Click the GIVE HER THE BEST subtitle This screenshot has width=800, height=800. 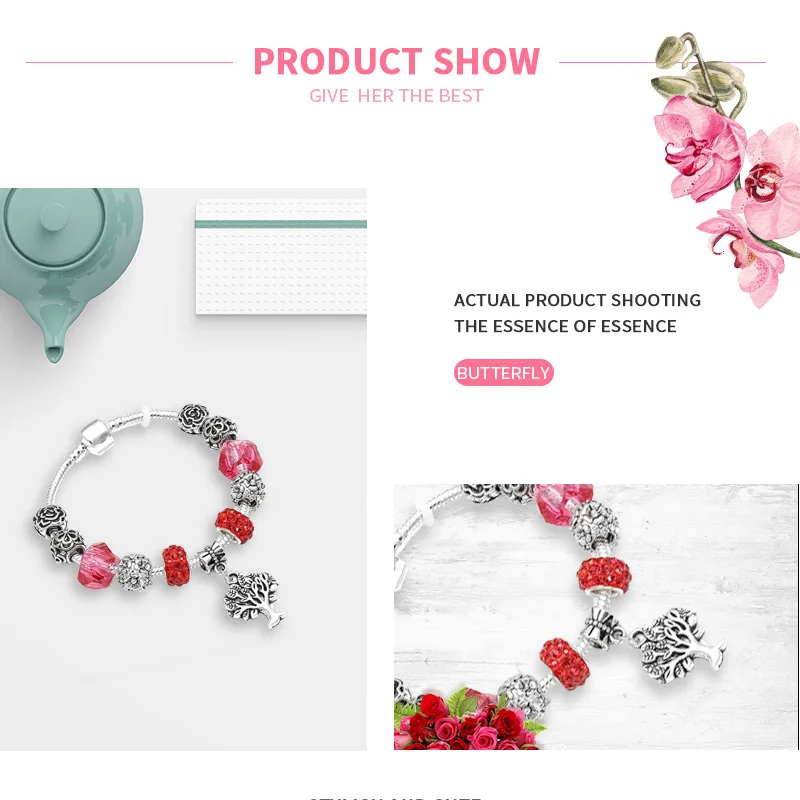(x=396, y=96)
